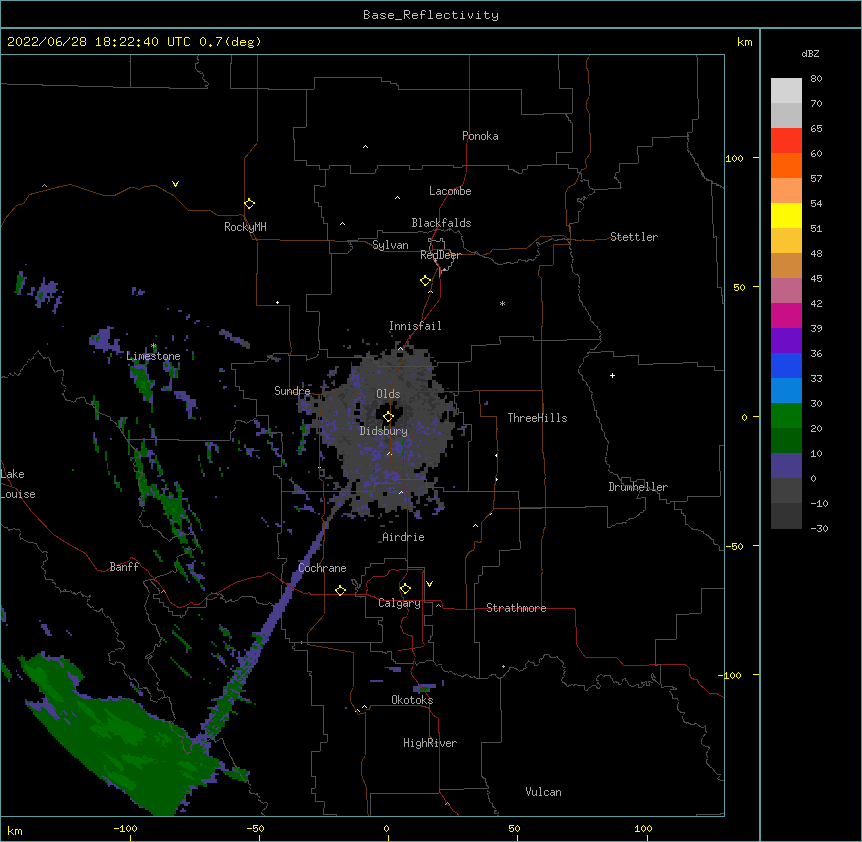862x842 pixels.
Task: Select the slate-blue swatch between 10 and 0
Action: 786,466
